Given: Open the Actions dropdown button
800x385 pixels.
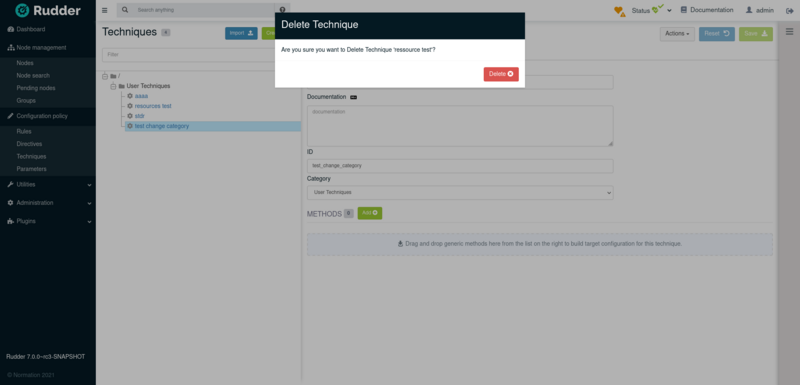Looking at the screenshot, I should coord(677,34).
